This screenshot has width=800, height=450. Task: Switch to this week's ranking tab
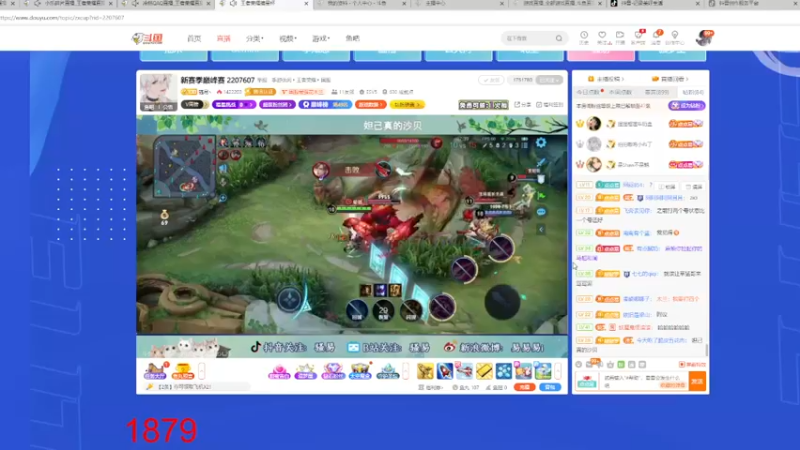620,92
